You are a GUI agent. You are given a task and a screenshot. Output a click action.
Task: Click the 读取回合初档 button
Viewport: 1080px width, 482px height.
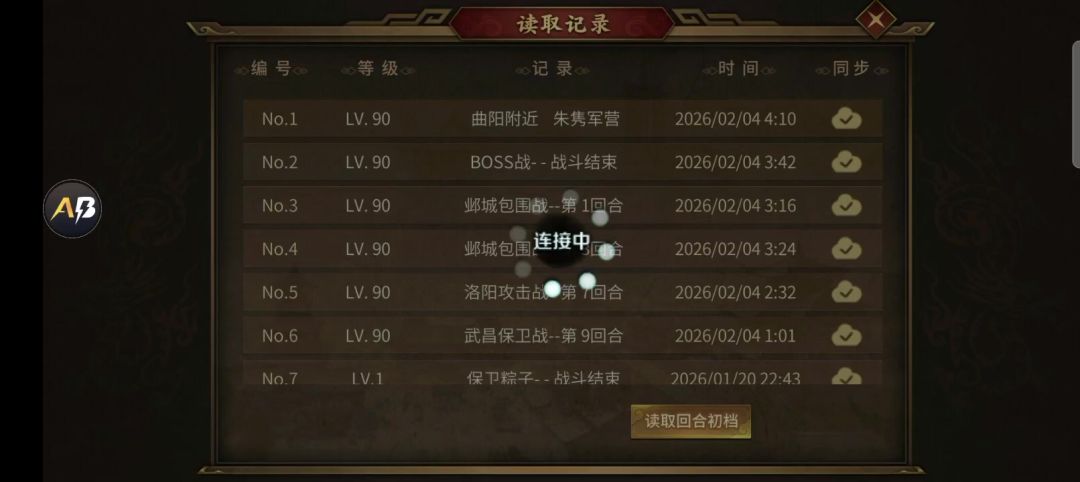(x=690, y=421)
